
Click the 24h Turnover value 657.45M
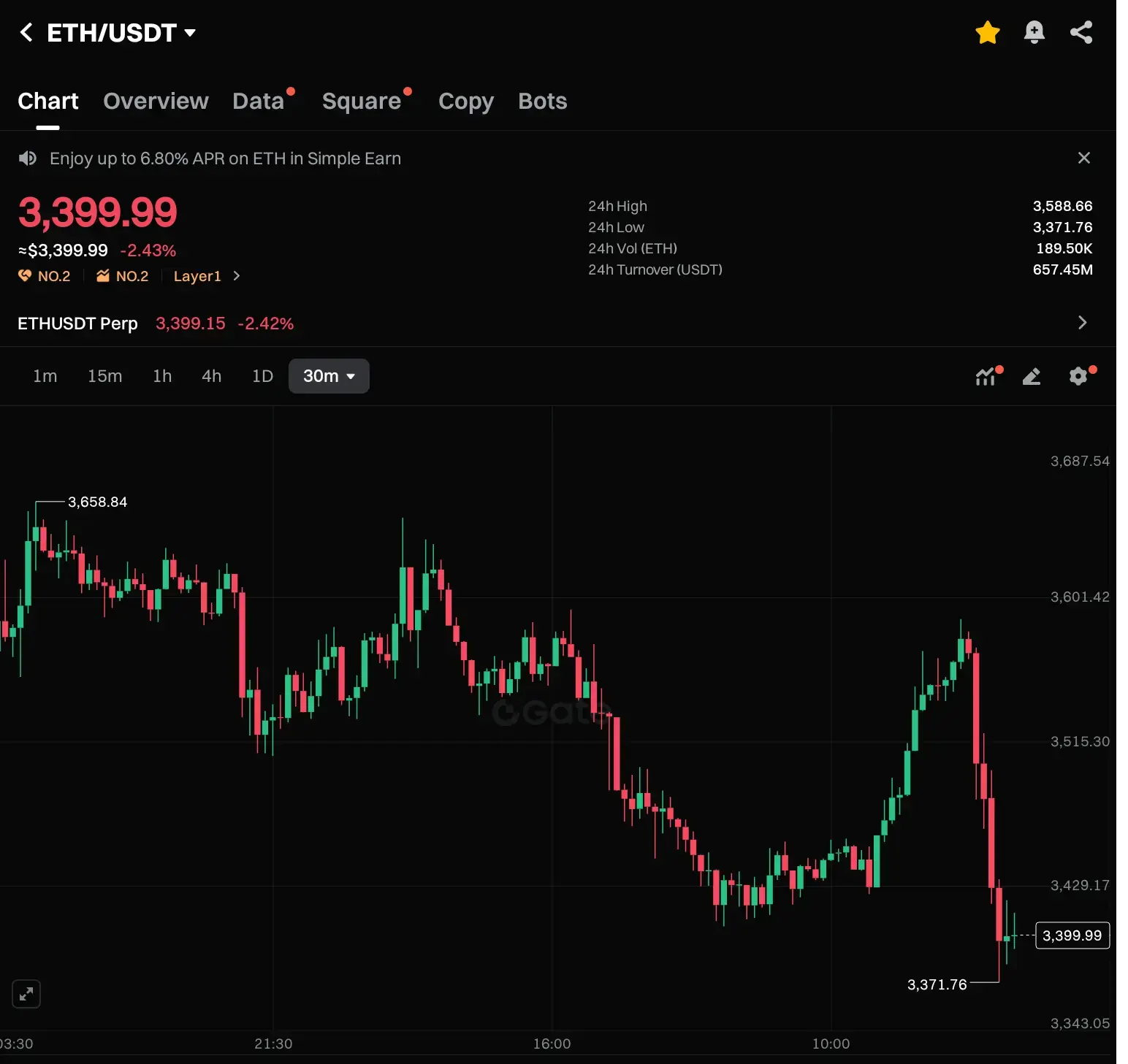1062,269
